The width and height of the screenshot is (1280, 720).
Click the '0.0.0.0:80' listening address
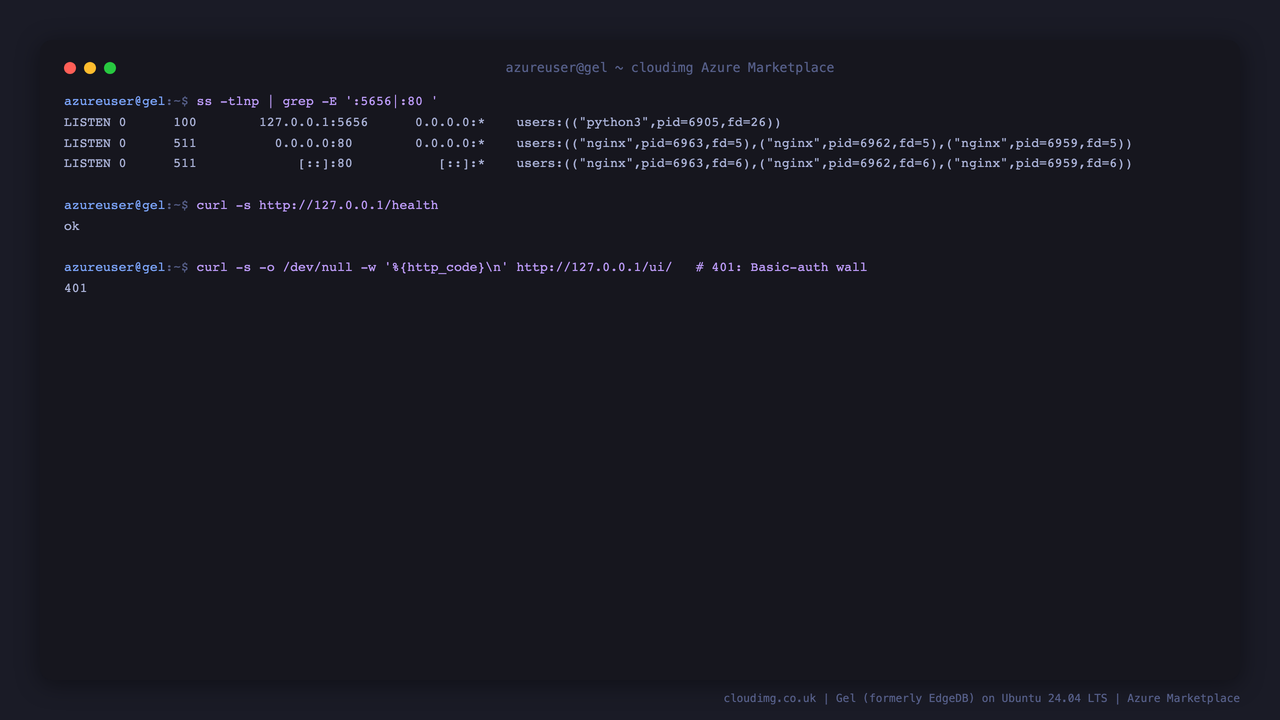(x=313, y=143)
